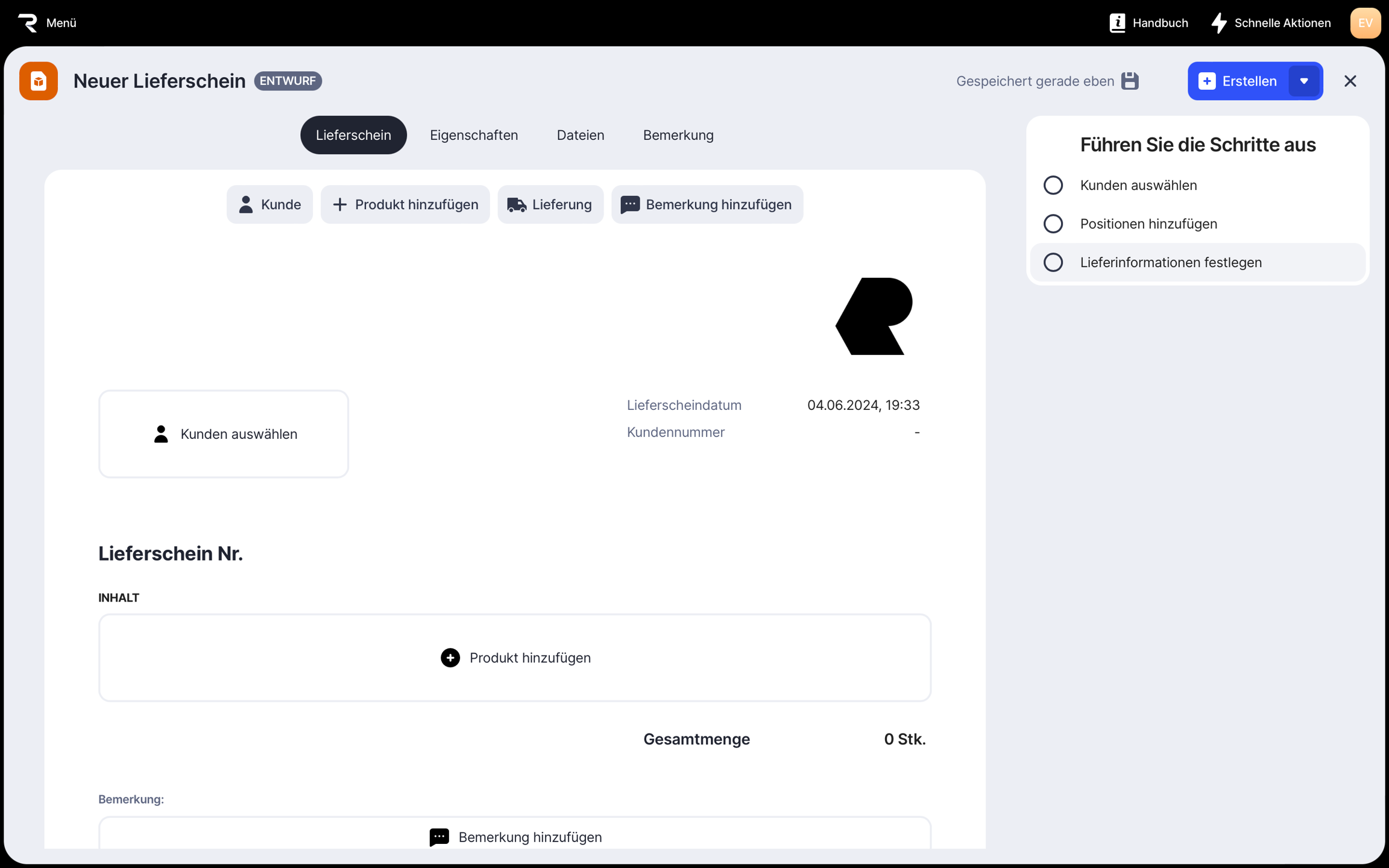
Task: Click the Lieferung truck toolbar button
Action: click(x=550, y=204)
